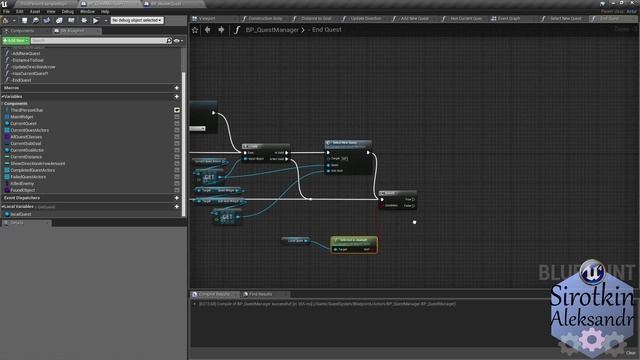Select the HasCurrentQuest function

(29, 73)
